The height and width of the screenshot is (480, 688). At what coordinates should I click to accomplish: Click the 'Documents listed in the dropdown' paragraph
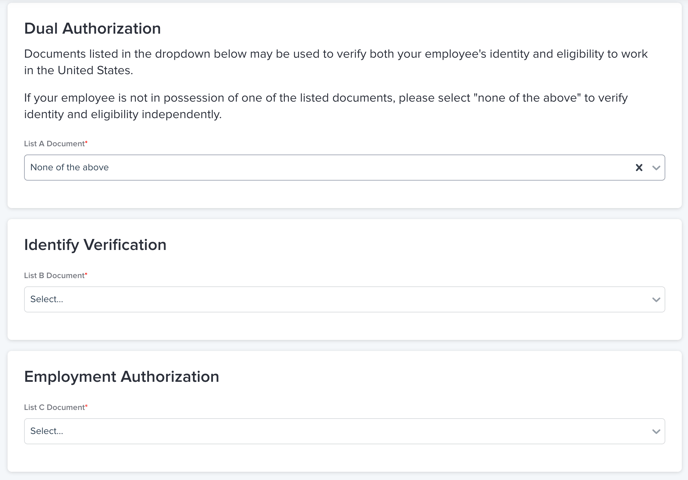pos(335,62)
